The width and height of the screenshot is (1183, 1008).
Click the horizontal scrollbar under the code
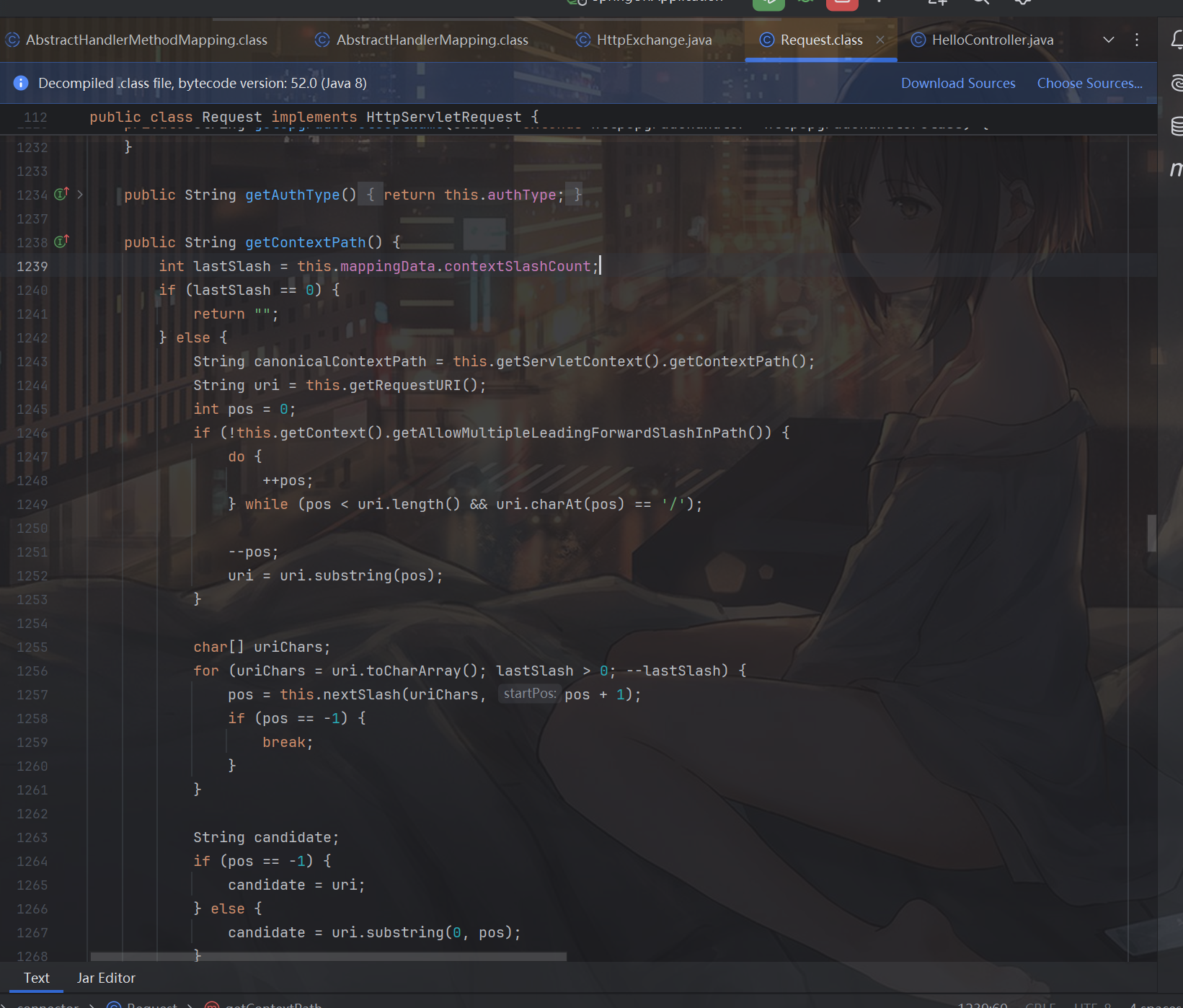328,957
